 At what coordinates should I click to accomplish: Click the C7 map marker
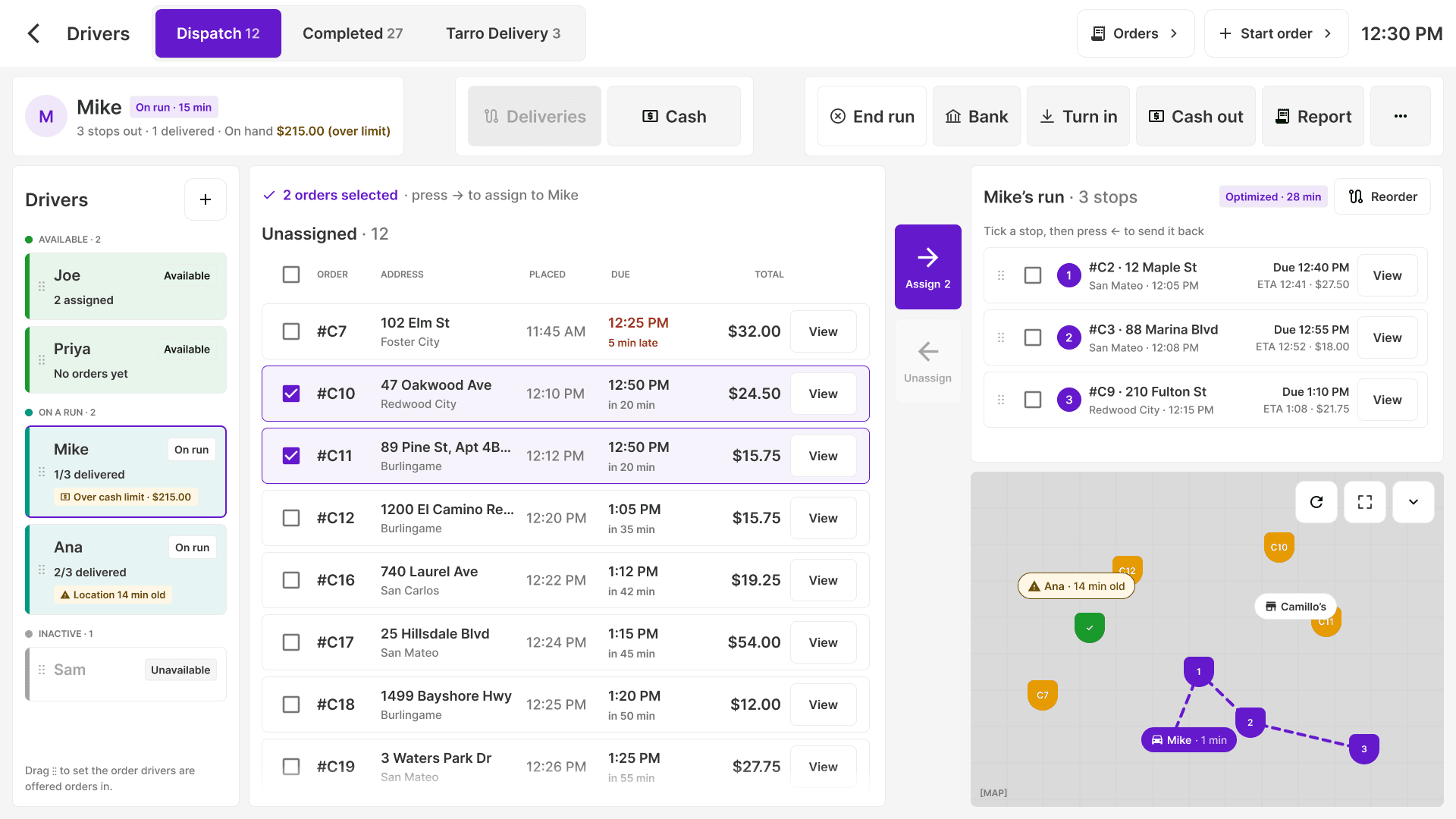point(1043,695)
